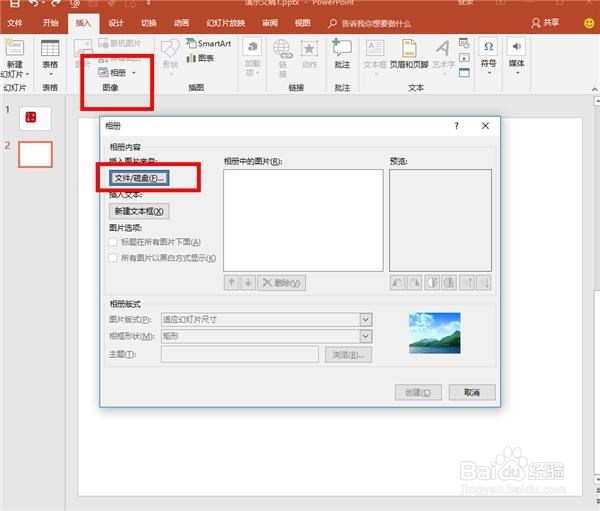Click decrease brightness icon under preview
This screenshot has height=511, width=600.
tap(484, 283)
